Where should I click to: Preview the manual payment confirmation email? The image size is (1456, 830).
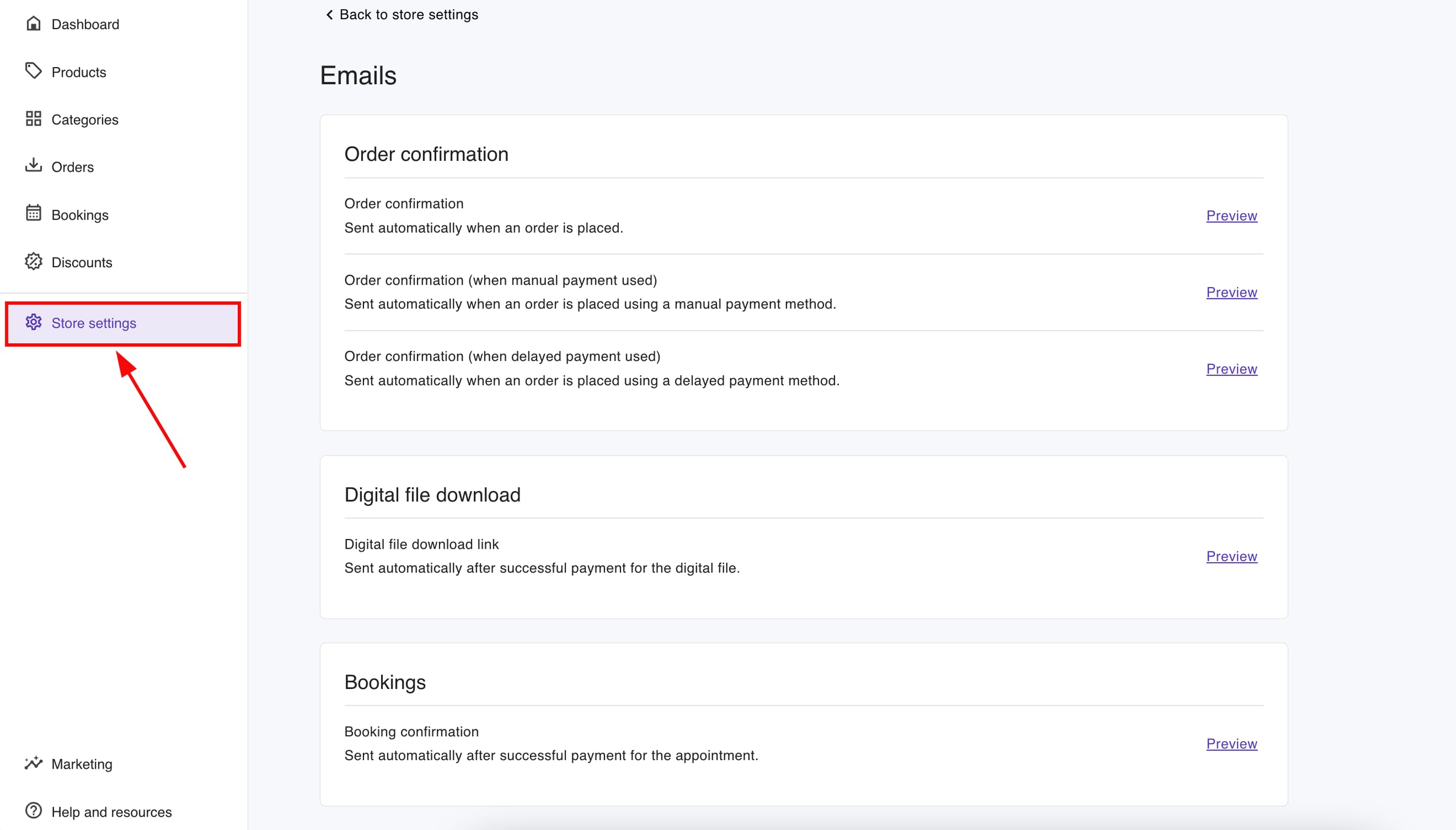pos(1231,292)
